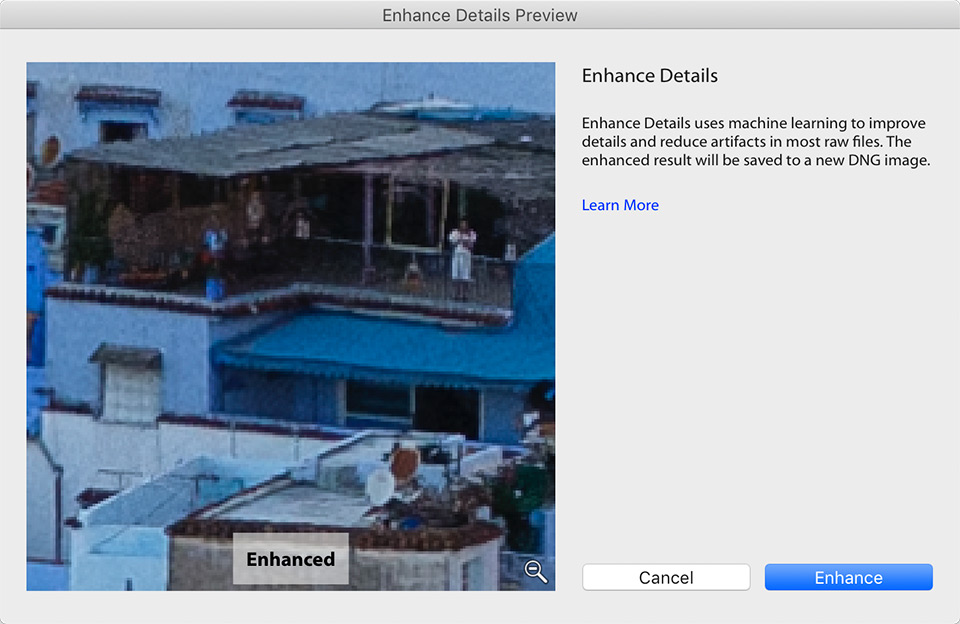960x624 pixels.
Task: Click the machine learning description text
Action: click(x=756, y=141)
